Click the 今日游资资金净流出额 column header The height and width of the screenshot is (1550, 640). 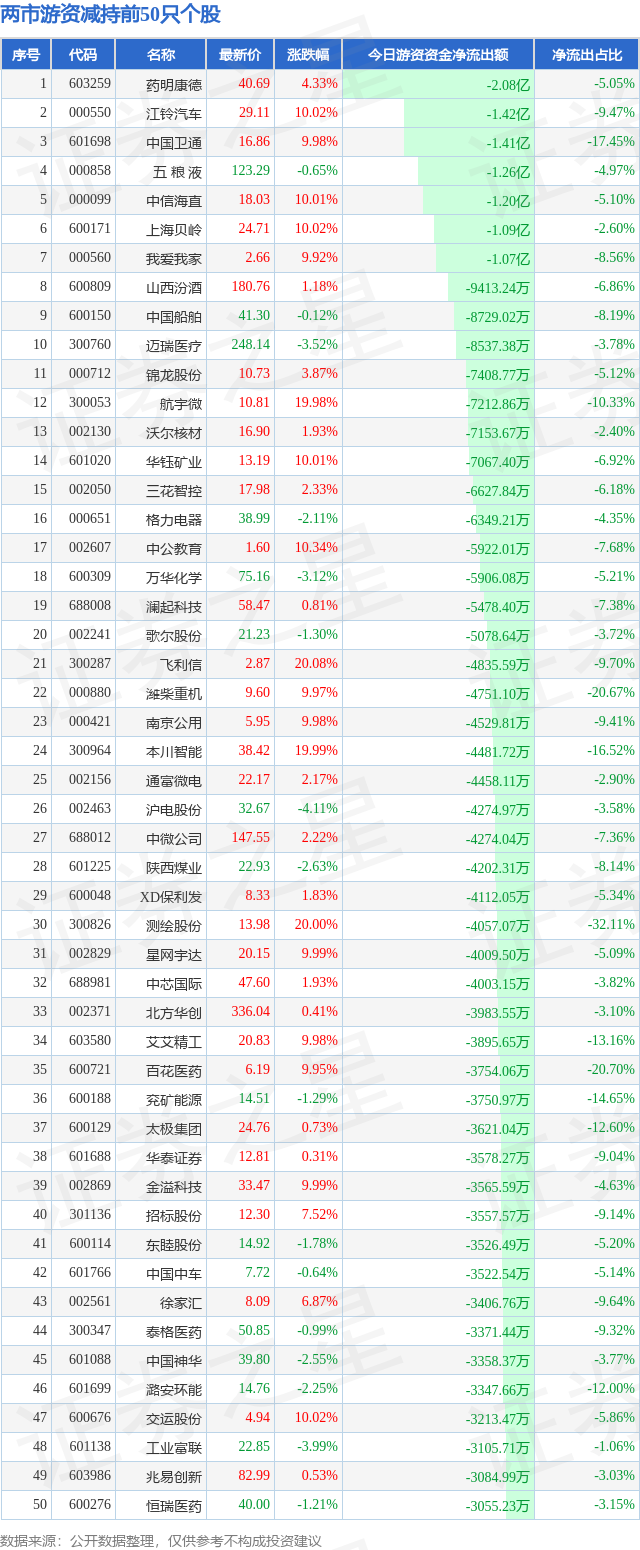click(438, 55)
